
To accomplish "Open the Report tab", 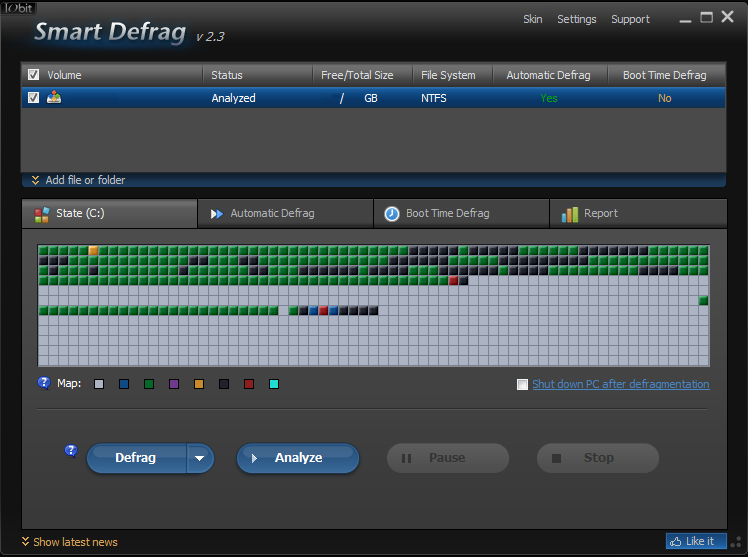I will pyautogui.click(x=638, y=213).
